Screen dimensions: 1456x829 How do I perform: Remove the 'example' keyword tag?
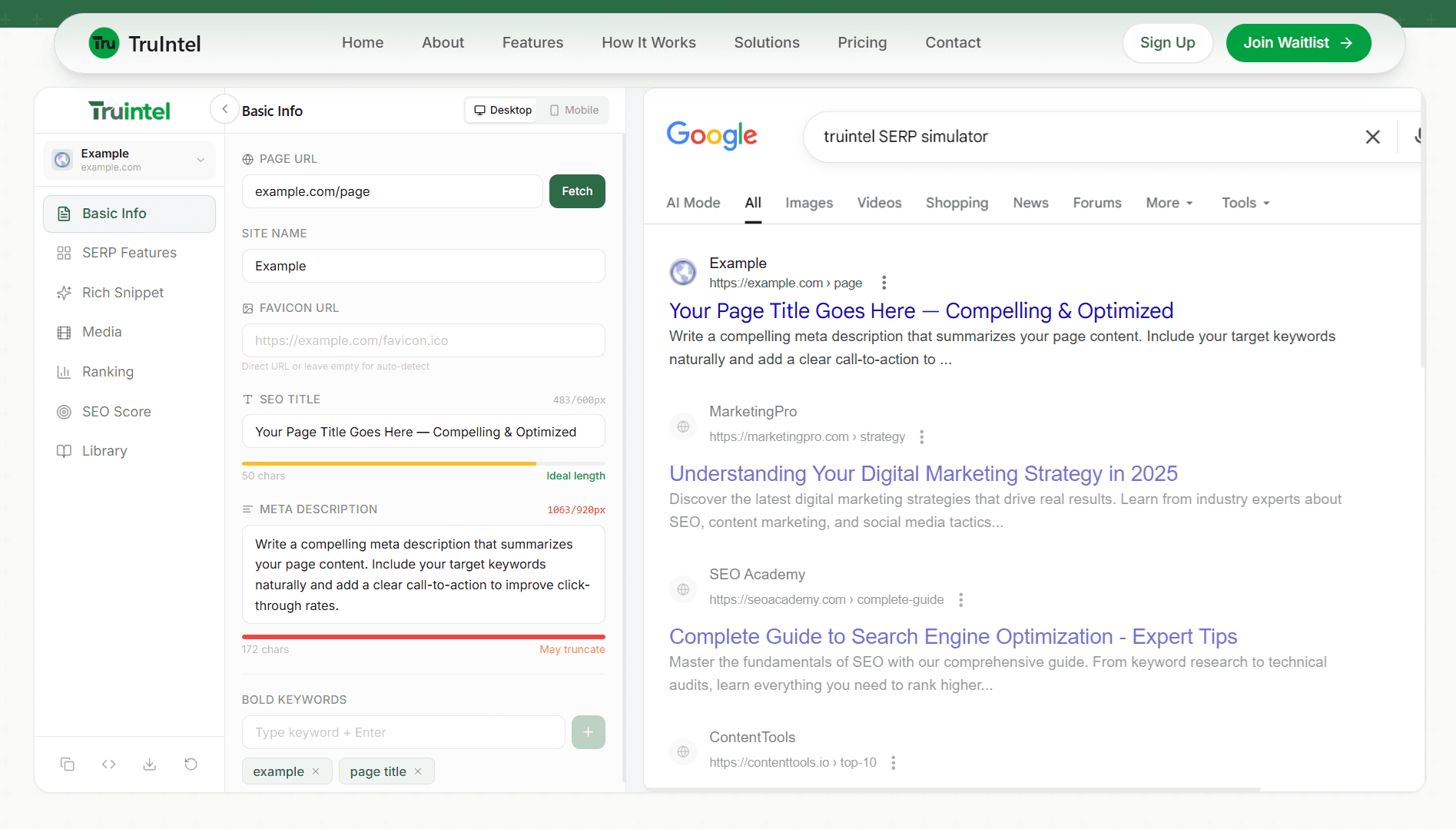(316, 771)
